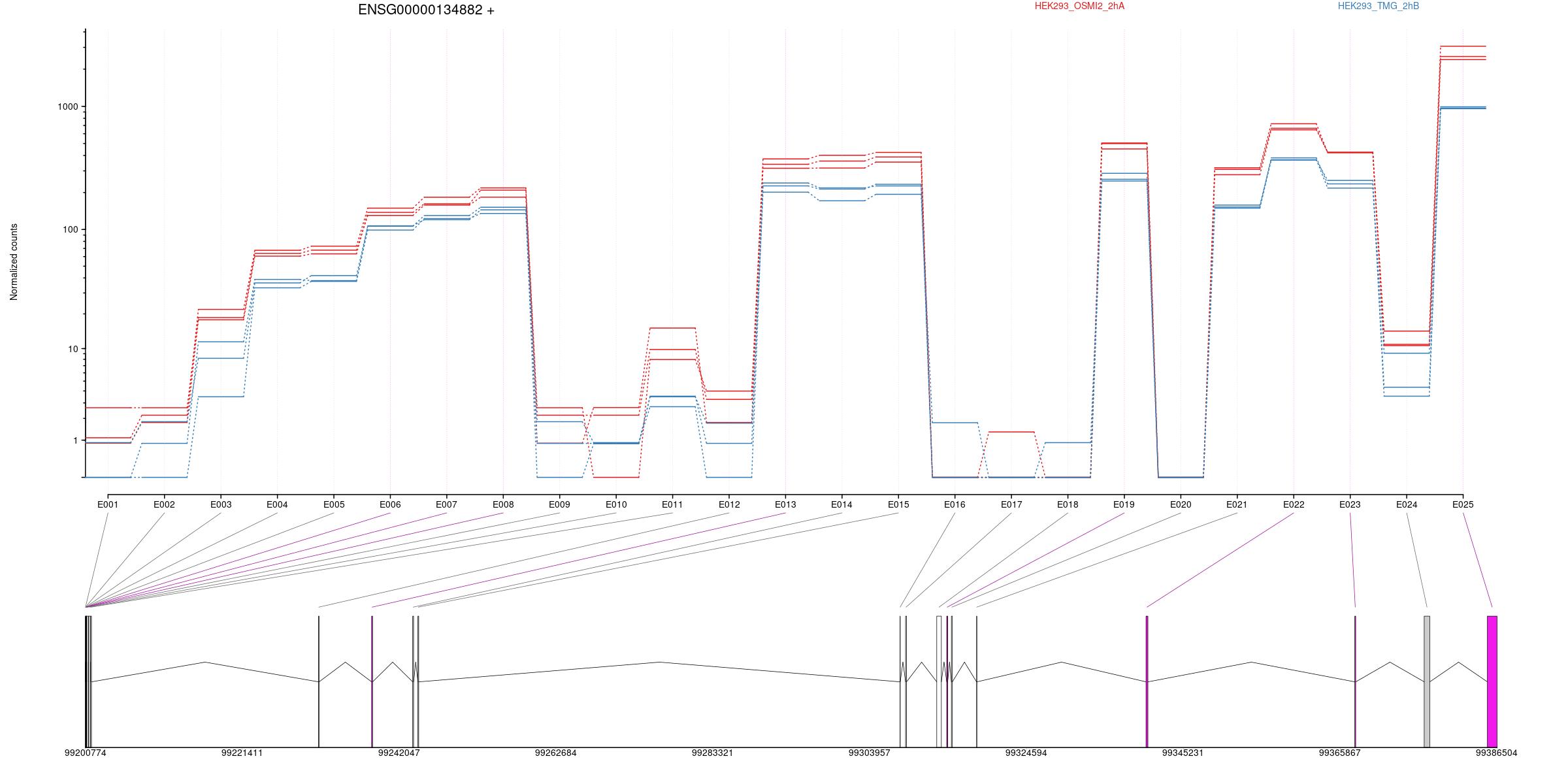Click exon label E024
Viewport: 1568px width, 784px height.
tap(1407, 504)
